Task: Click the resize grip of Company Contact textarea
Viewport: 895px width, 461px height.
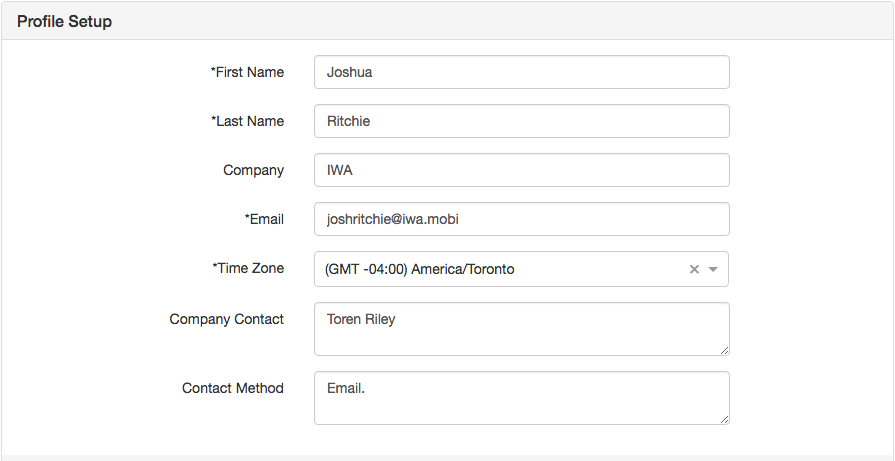Action: pos(724,350)
